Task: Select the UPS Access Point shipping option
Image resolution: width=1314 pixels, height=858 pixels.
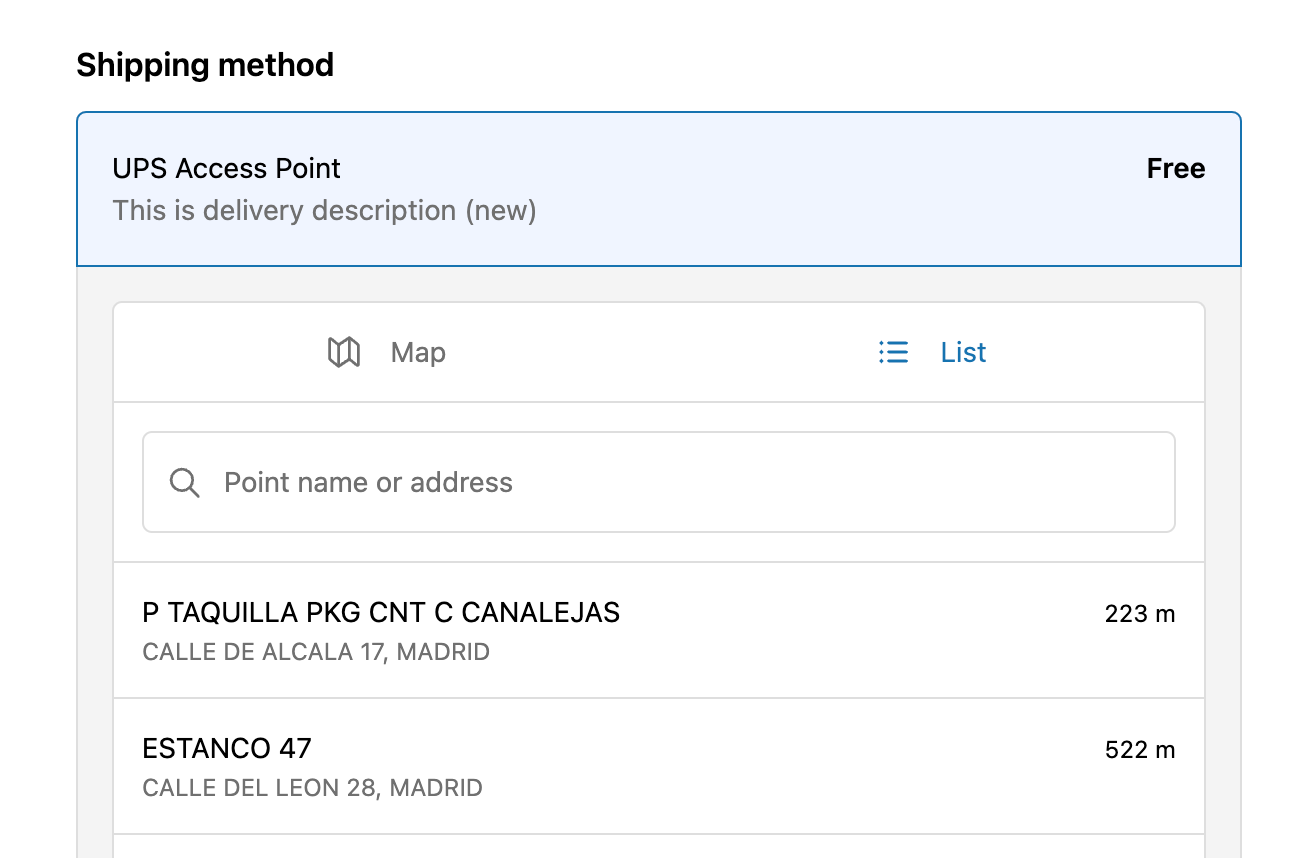Action: pyautogui.click(x=659, y=189)
